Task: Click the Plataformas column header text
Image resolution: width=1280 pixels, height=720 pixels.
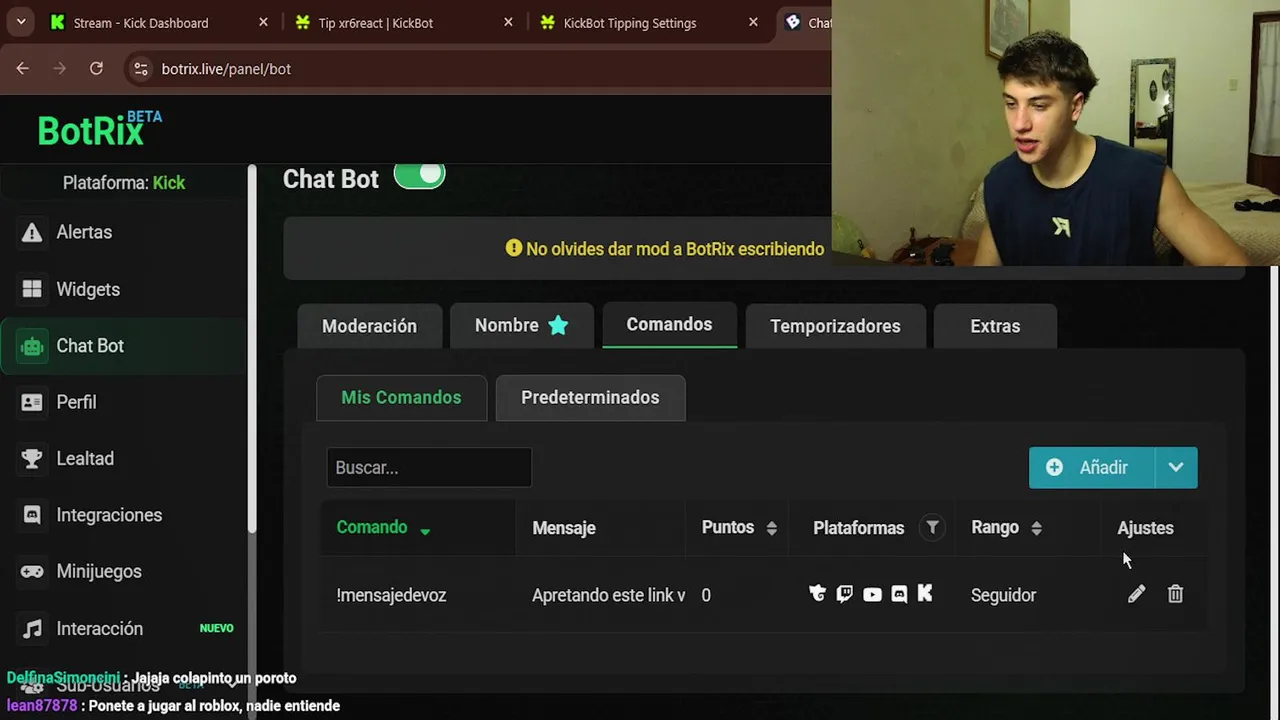Action: (858, 528)
